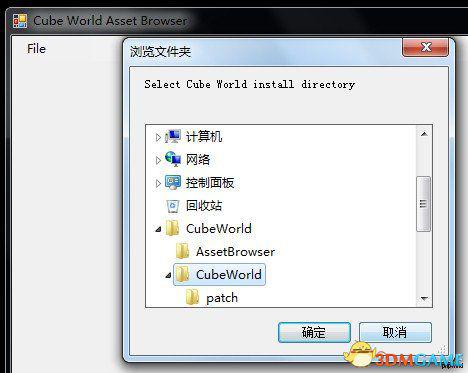Viewport: 468px width, 373px height.
Task: Confirm with the 确定 button
Action: [314, 332]
